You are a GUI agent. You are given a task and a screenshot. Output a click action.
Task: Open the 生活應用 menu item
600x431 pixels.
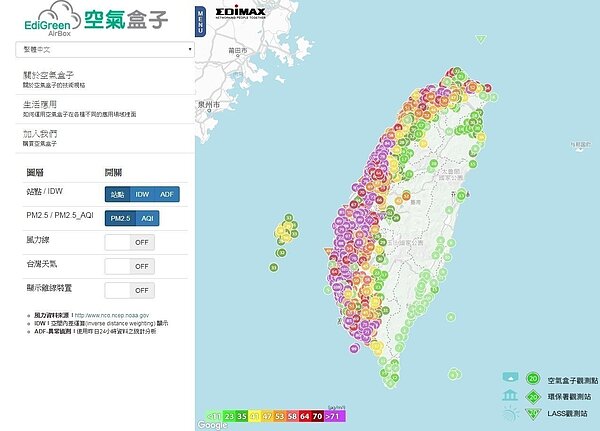(x=105, y=109)
